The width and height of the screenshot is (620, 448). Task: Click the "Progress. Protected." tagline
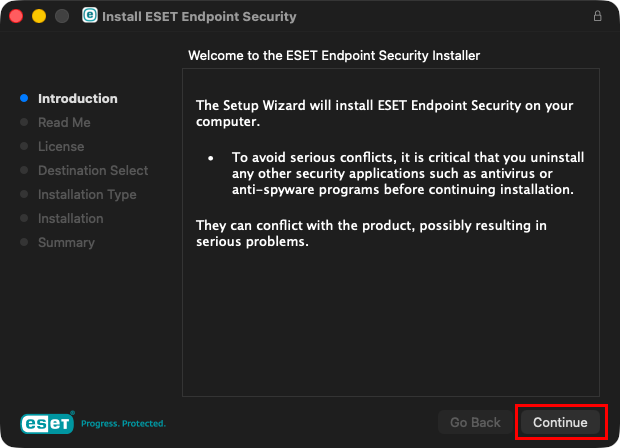pos(123,423)
